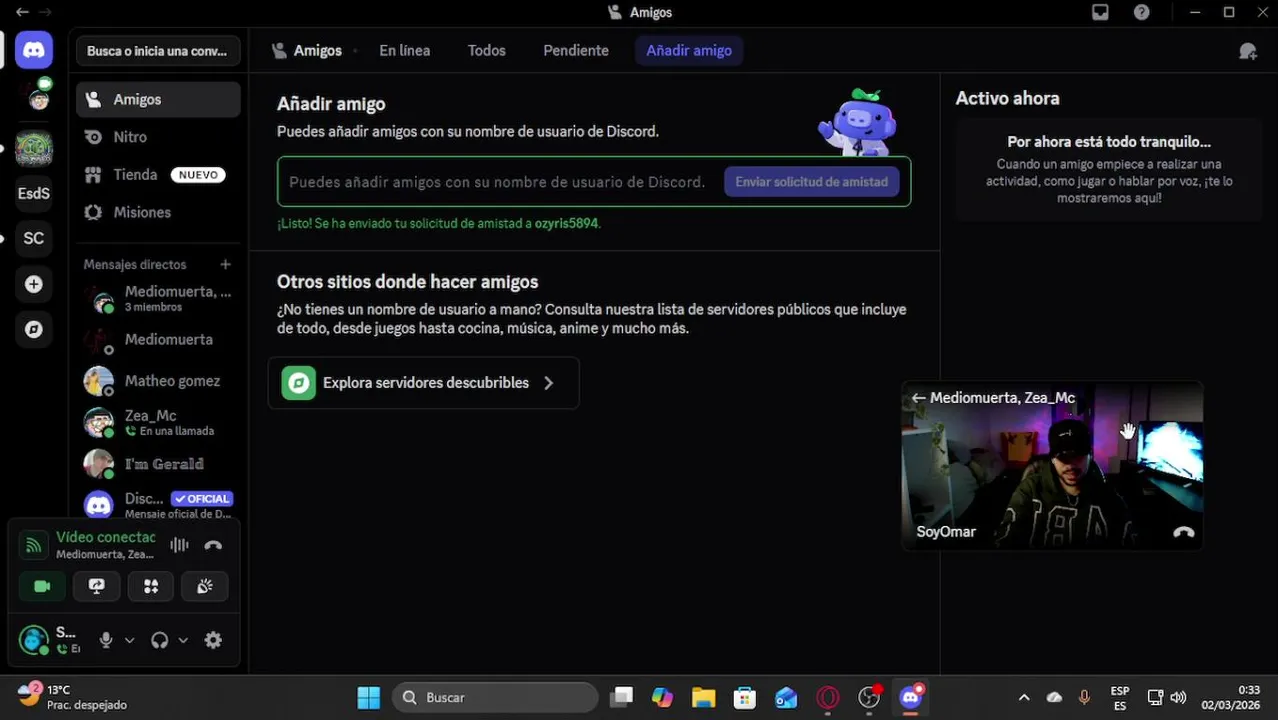Go back with title bar left arrow
This screenshot has width=1278, height=720.
(22, 13)
